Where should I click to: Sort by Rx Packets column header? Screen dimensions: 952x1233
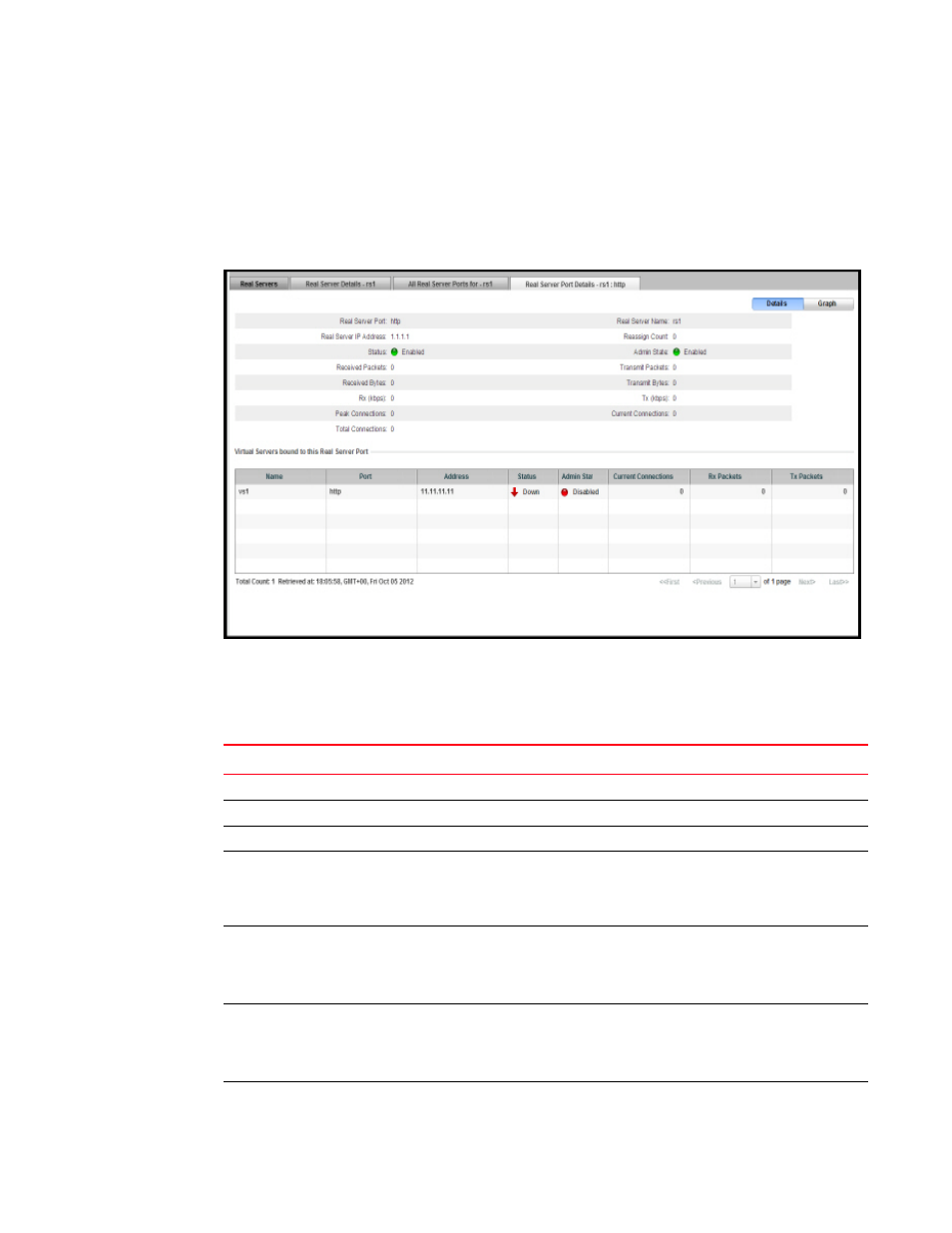coord(730,476)
